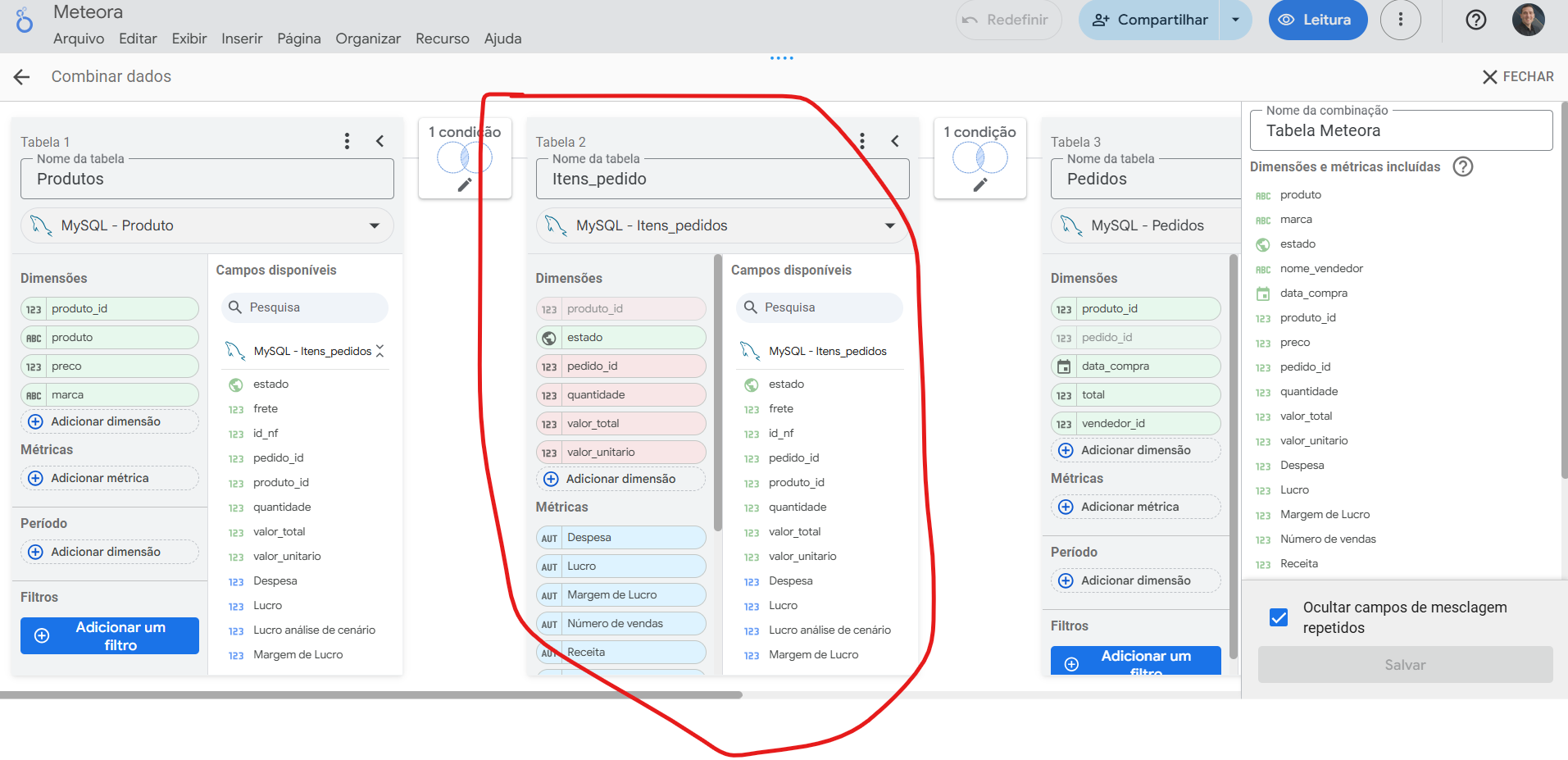Click plus icon of Tabela 1 Adicionar métrica

35,478
